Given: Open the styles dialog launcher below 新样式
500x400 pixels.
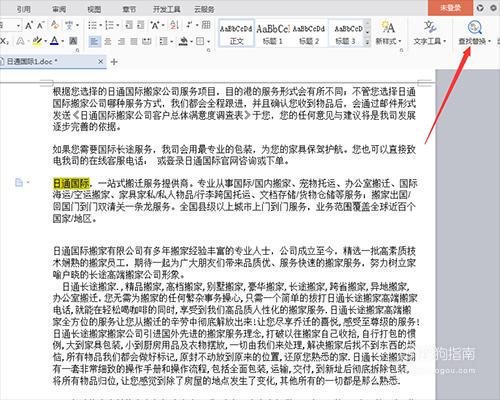Looking at the screenshot, I should click(x=402, y=50).
